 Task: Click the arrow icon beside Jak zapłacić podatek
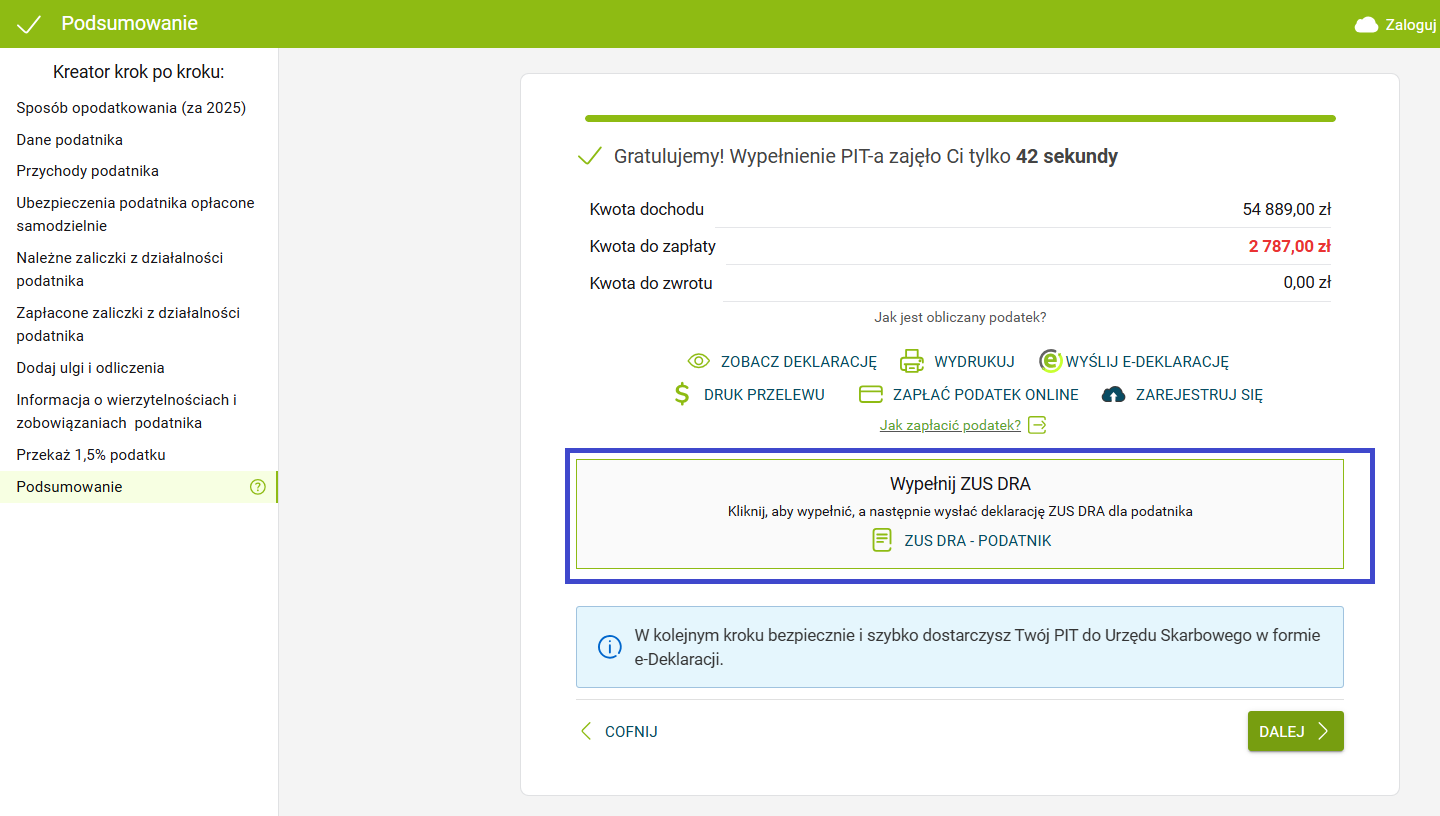pyautogui.click(x=1038, y=425)
